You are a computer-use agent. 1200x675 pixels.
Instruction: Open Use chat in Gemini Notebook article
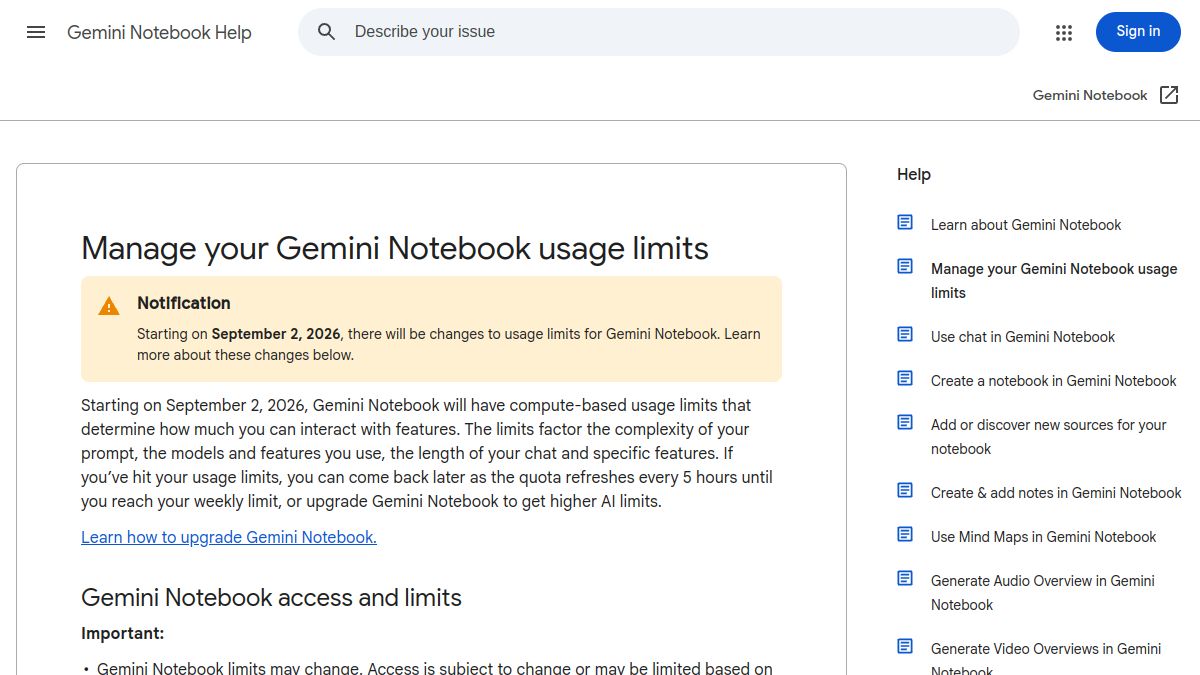point(1023,337)
